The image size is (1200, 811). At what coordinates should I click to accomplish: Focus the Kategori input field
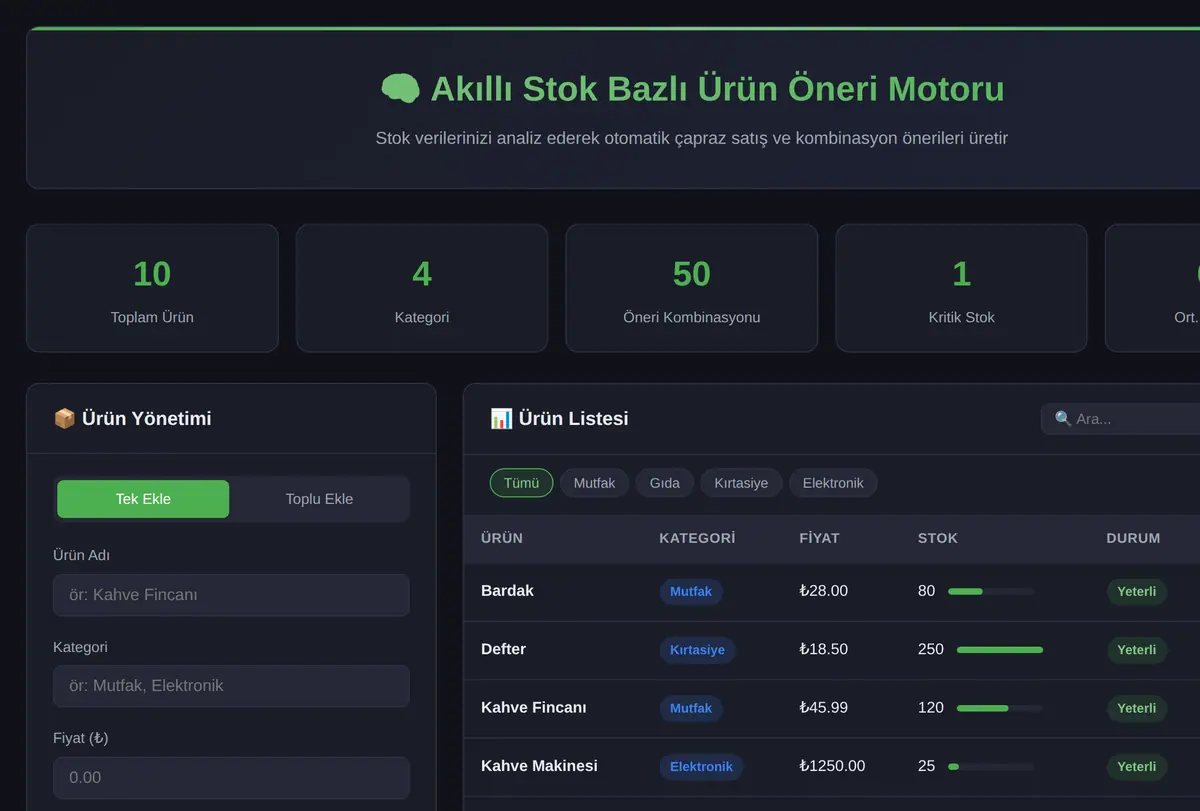[231, 686]
